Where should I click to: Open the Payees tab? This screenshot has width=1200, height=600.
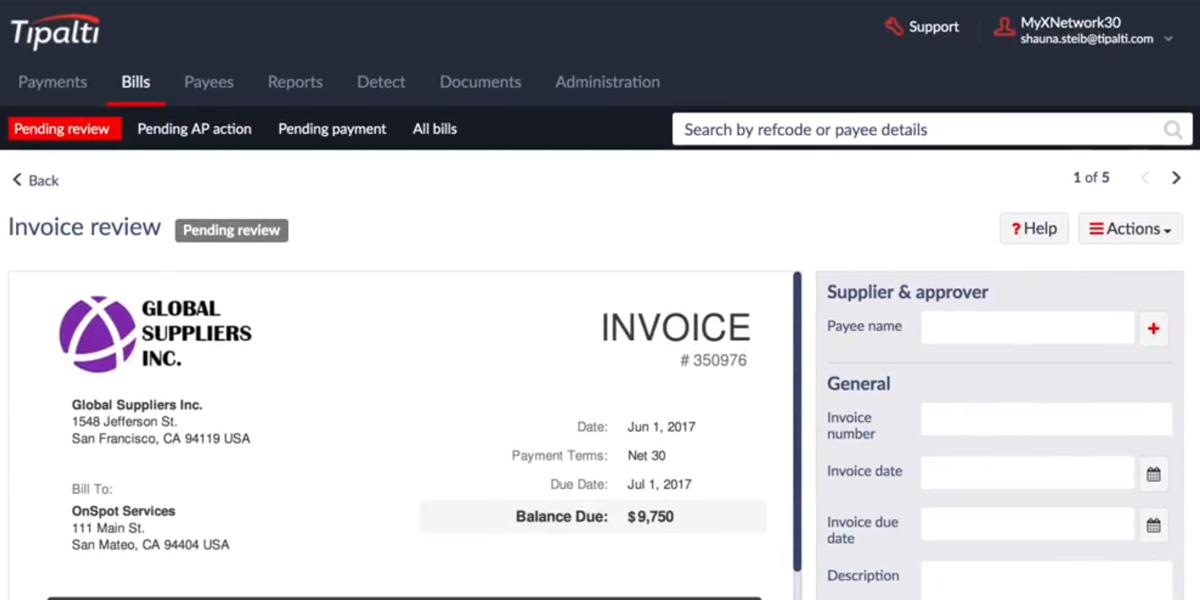(x=208, y=82)
